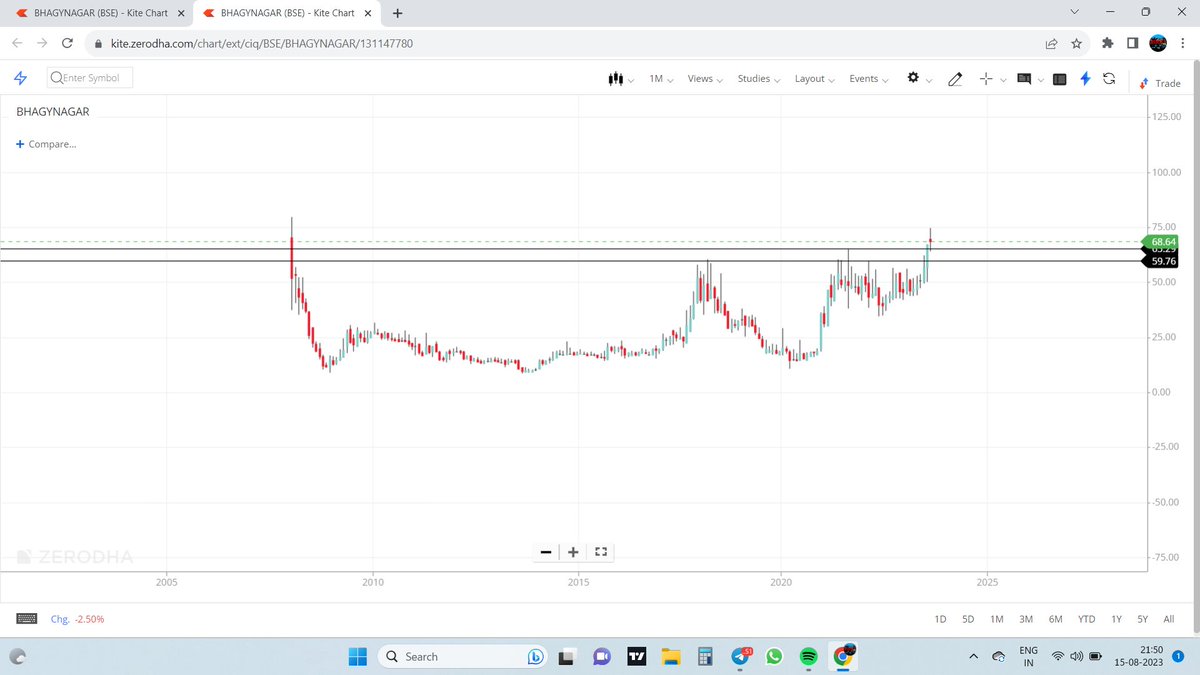Click the Compare link

[46, 144]
